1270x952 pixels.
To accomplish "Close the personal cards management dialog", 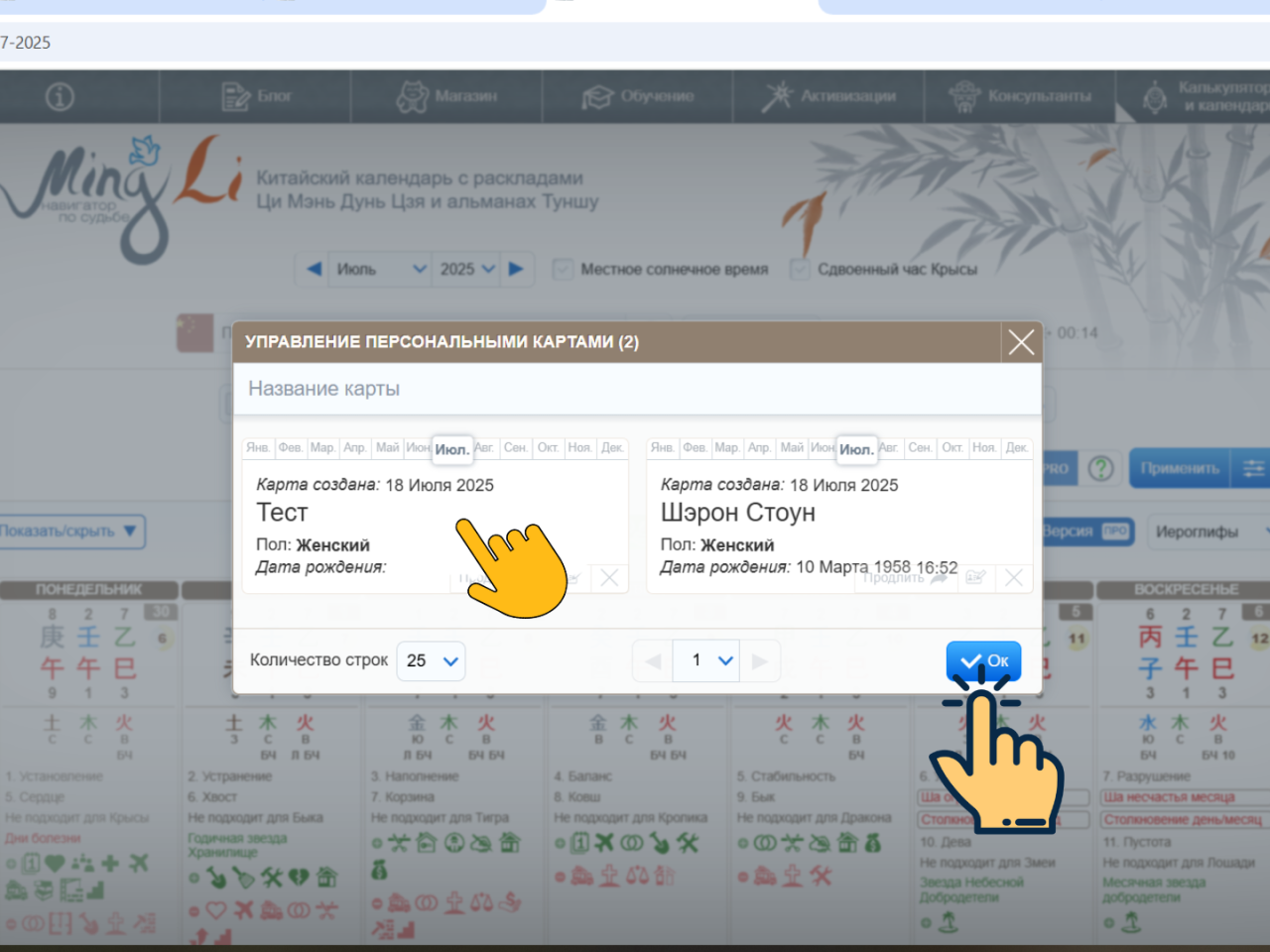I will tap(1021, 342).
